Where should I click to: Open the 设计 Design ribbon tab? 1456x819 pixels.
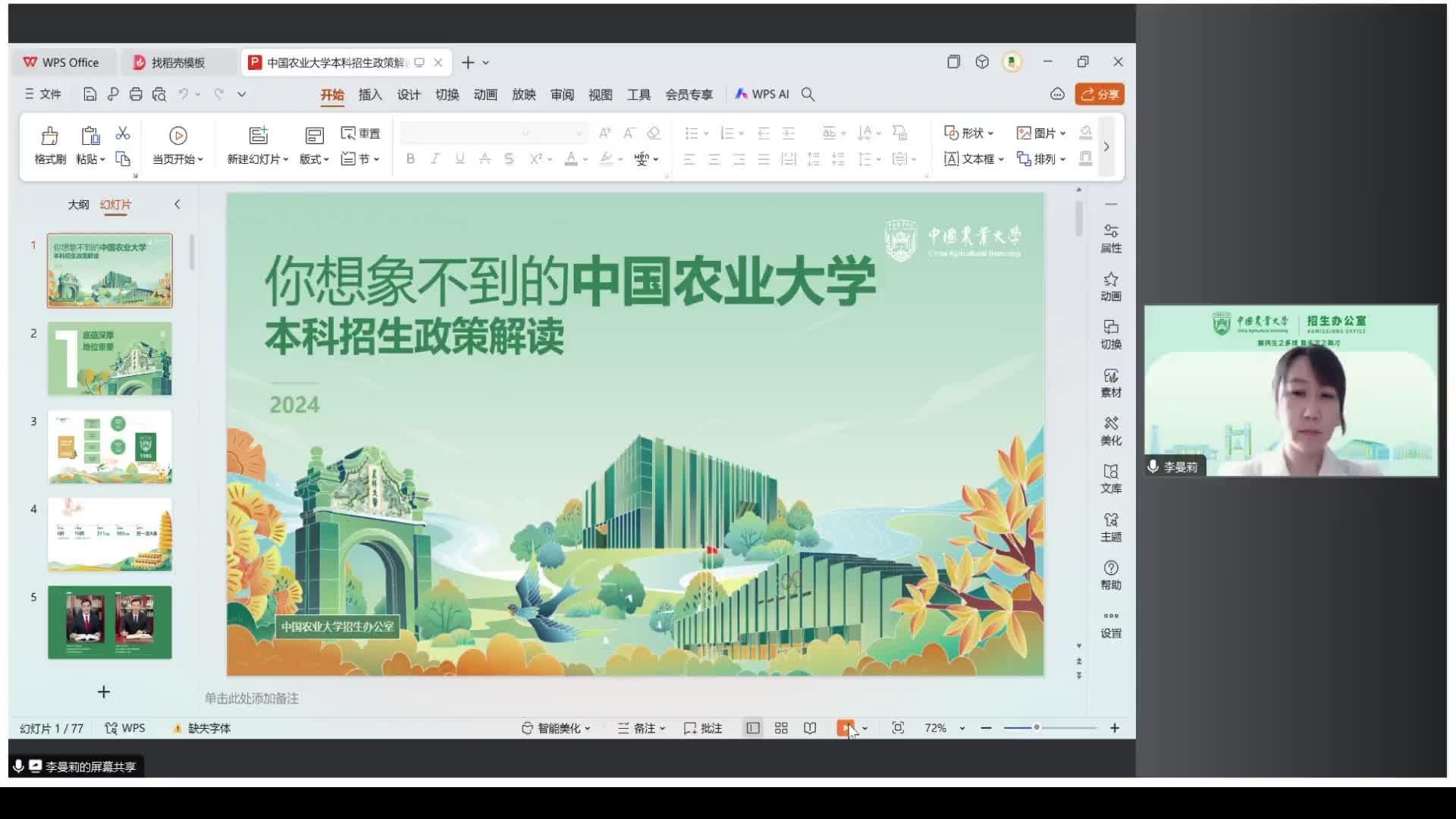(409, 94)
